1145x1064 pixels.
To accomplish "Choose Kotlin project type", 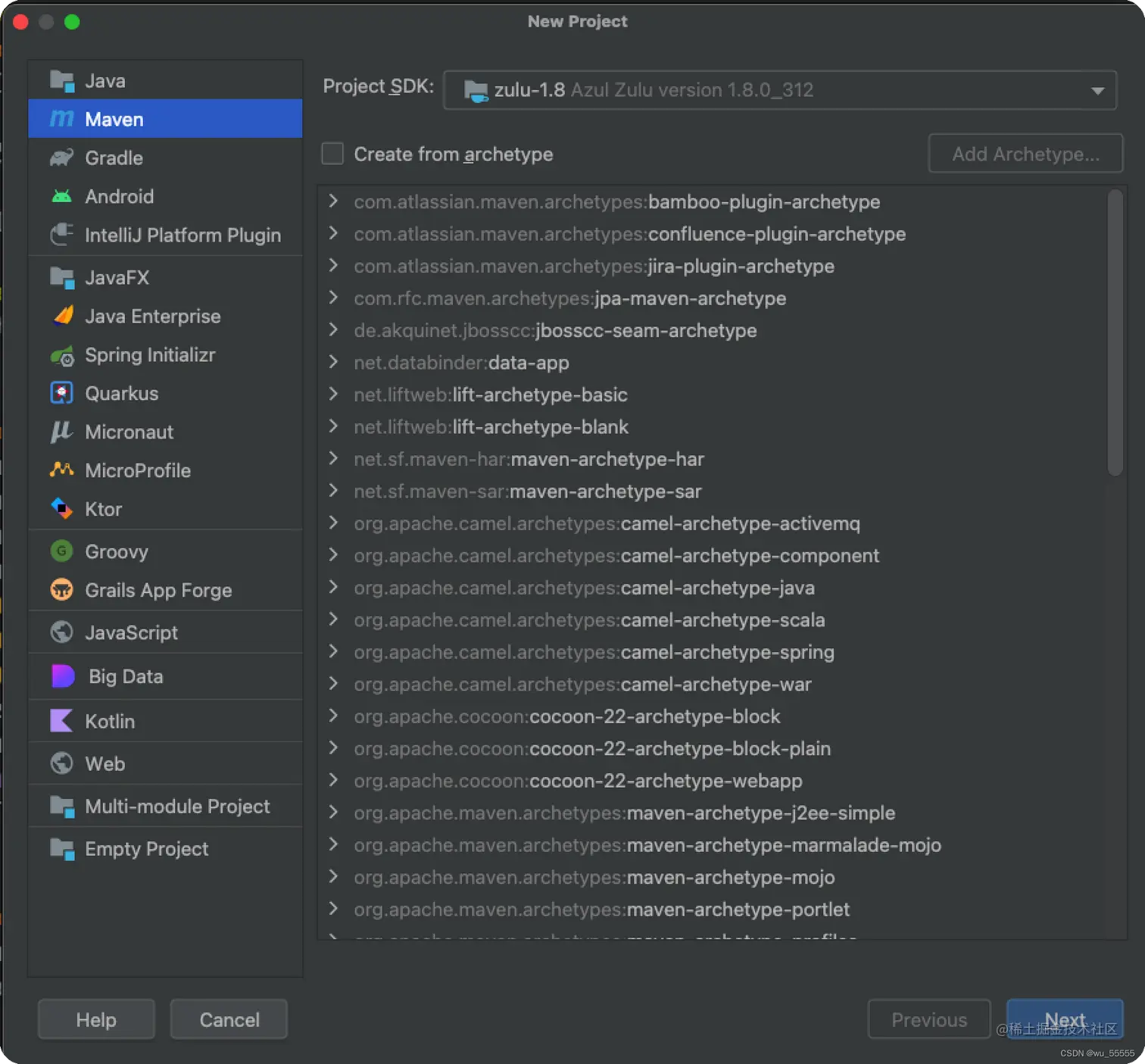I will point(165,721).
